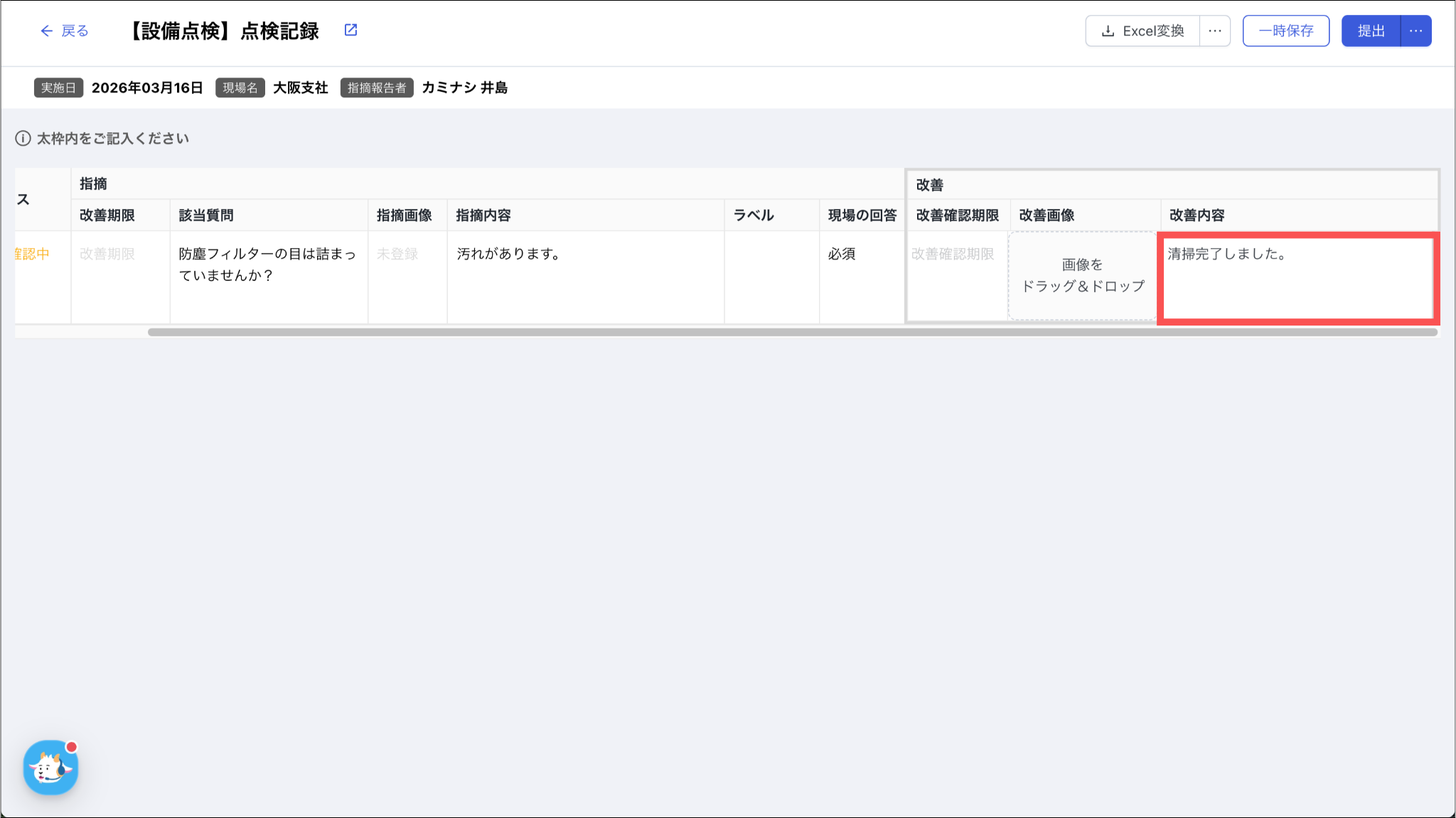Click the back arrow icon
Viewport: 1456px width, 818px height.
(46, 31)
